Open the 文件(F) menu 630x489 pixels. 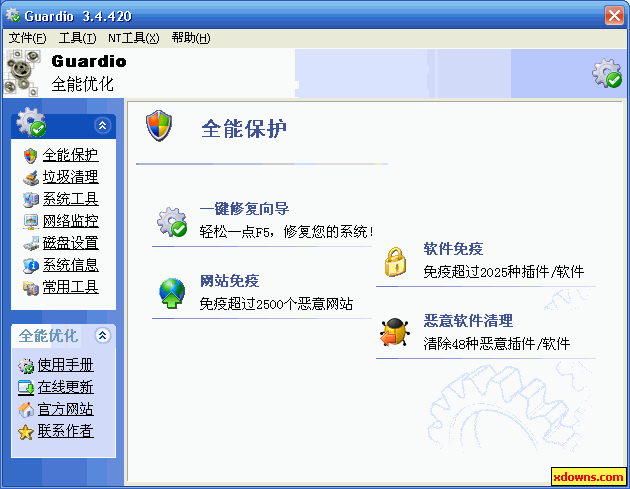[x=27, y=38]
